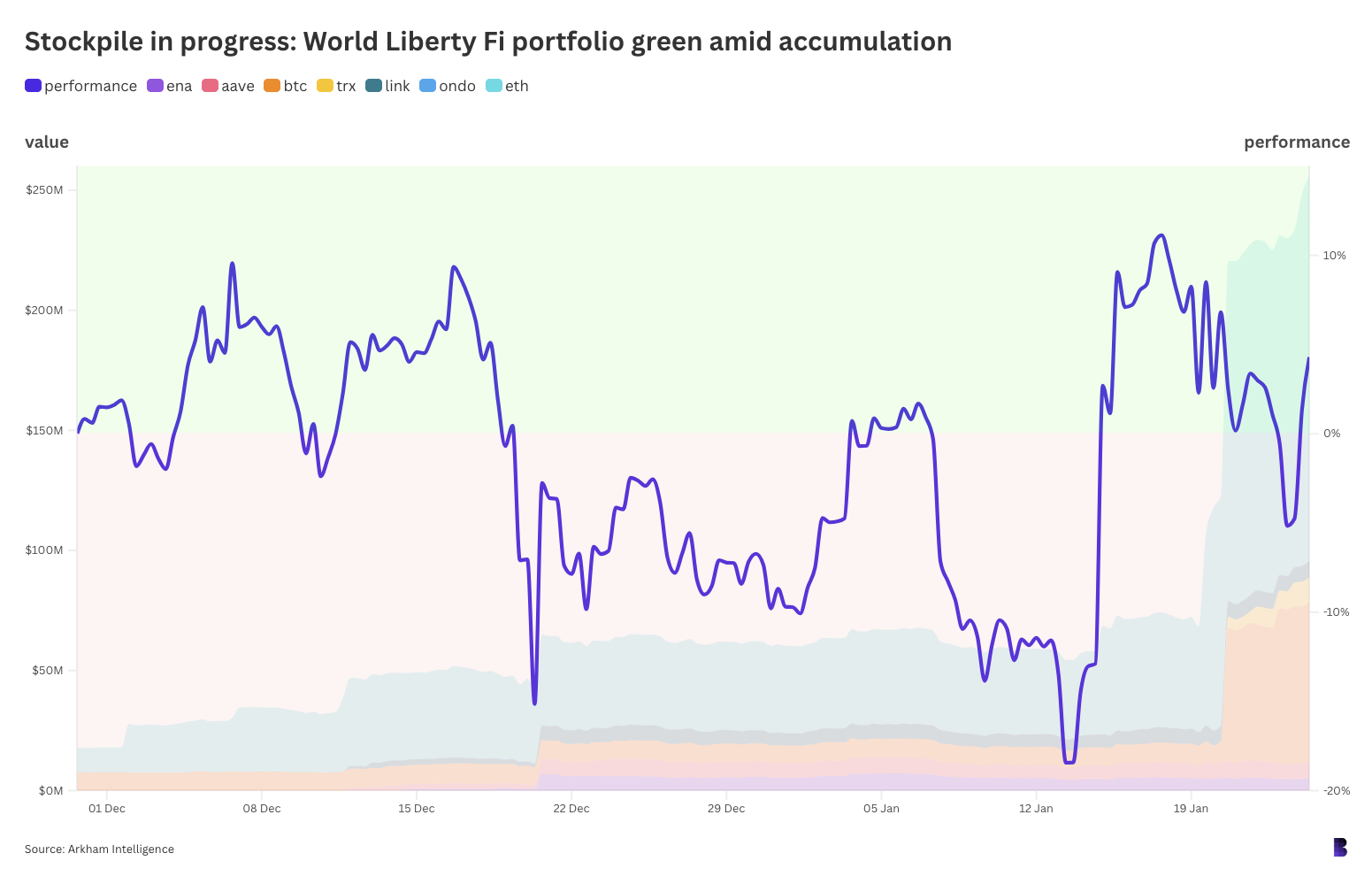
Task: Click the chart title heading
Action: pyautogui.click(x=487, y=42)
